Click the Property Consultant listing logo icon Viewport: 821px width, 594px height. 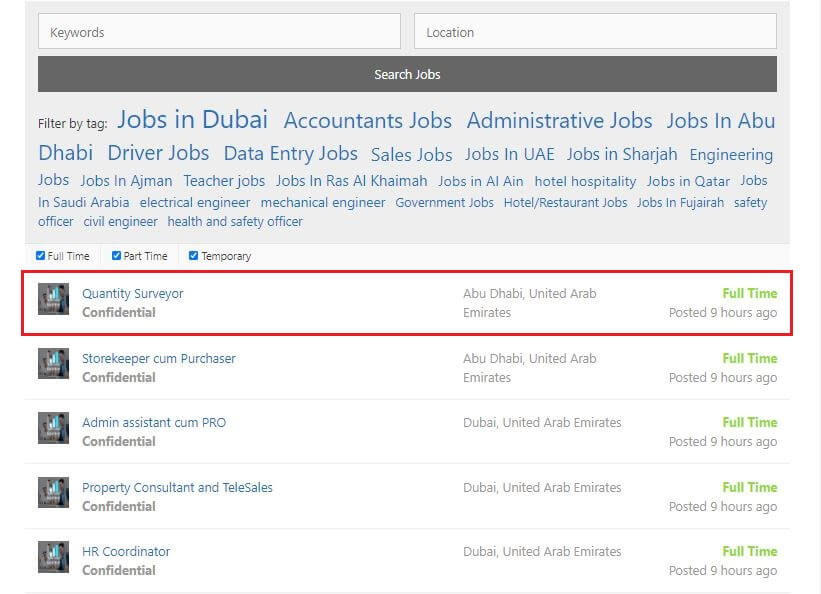(53, 492)
